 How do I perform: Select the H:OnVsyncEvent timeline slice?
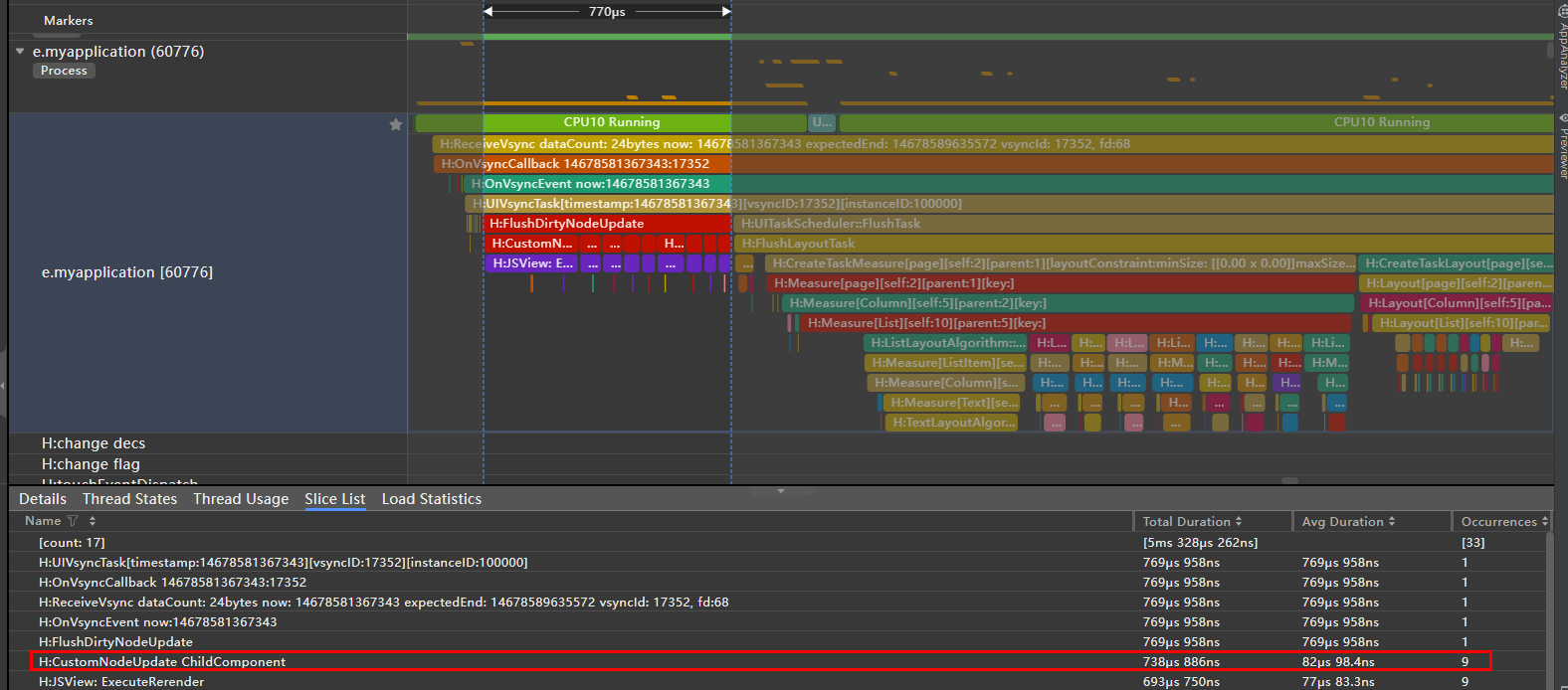pyautogui.click(x=1008, y=184)
